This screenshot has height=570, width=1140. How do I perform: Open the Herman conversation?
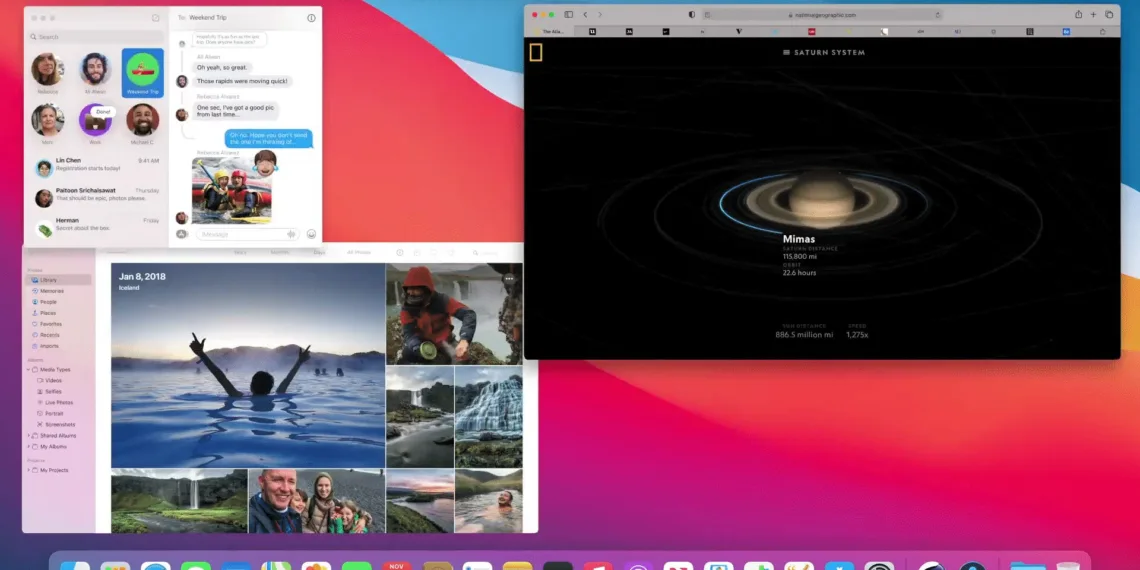97,224
